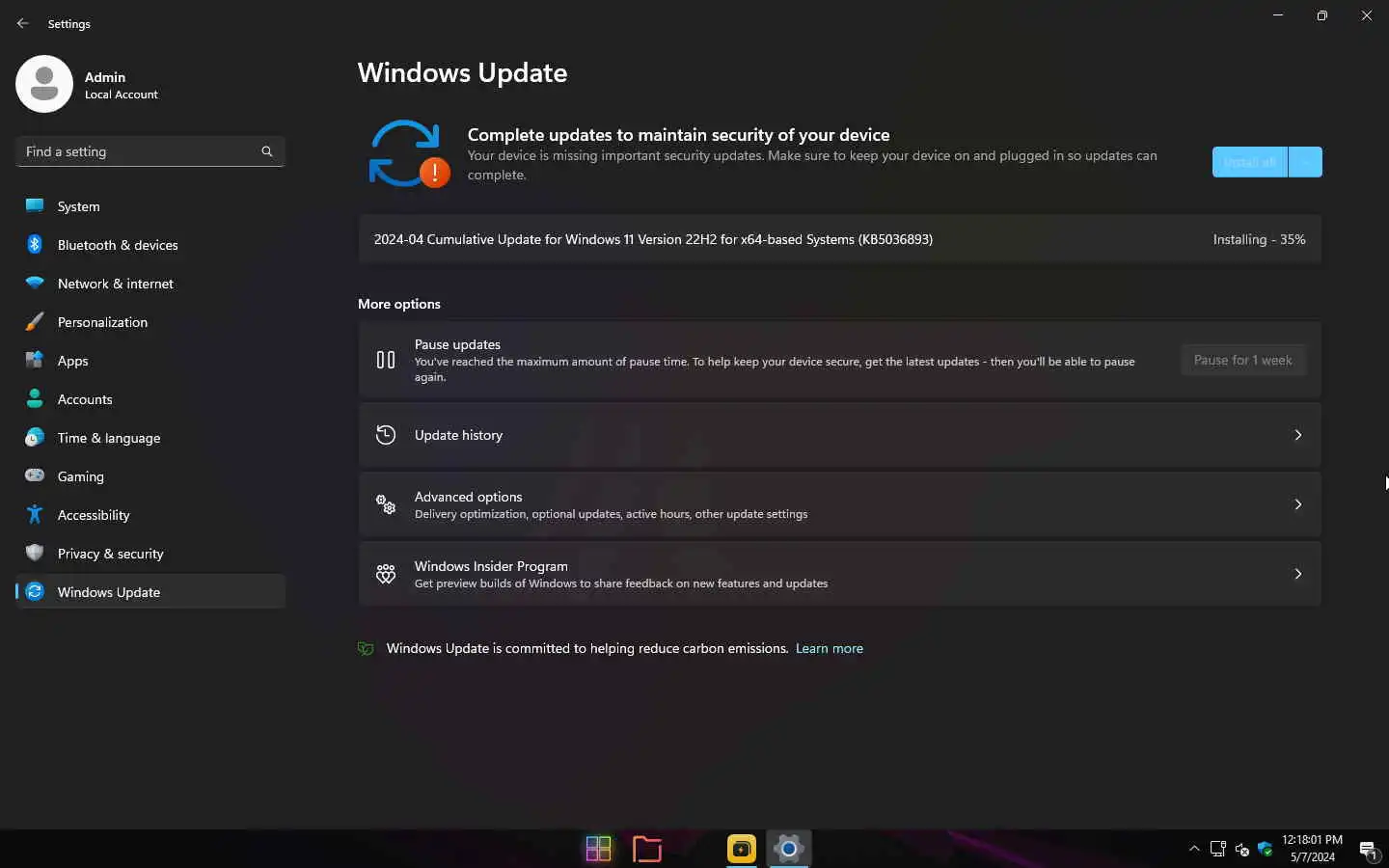Click the green leaf carbon emissions icon

click(366, 648)
